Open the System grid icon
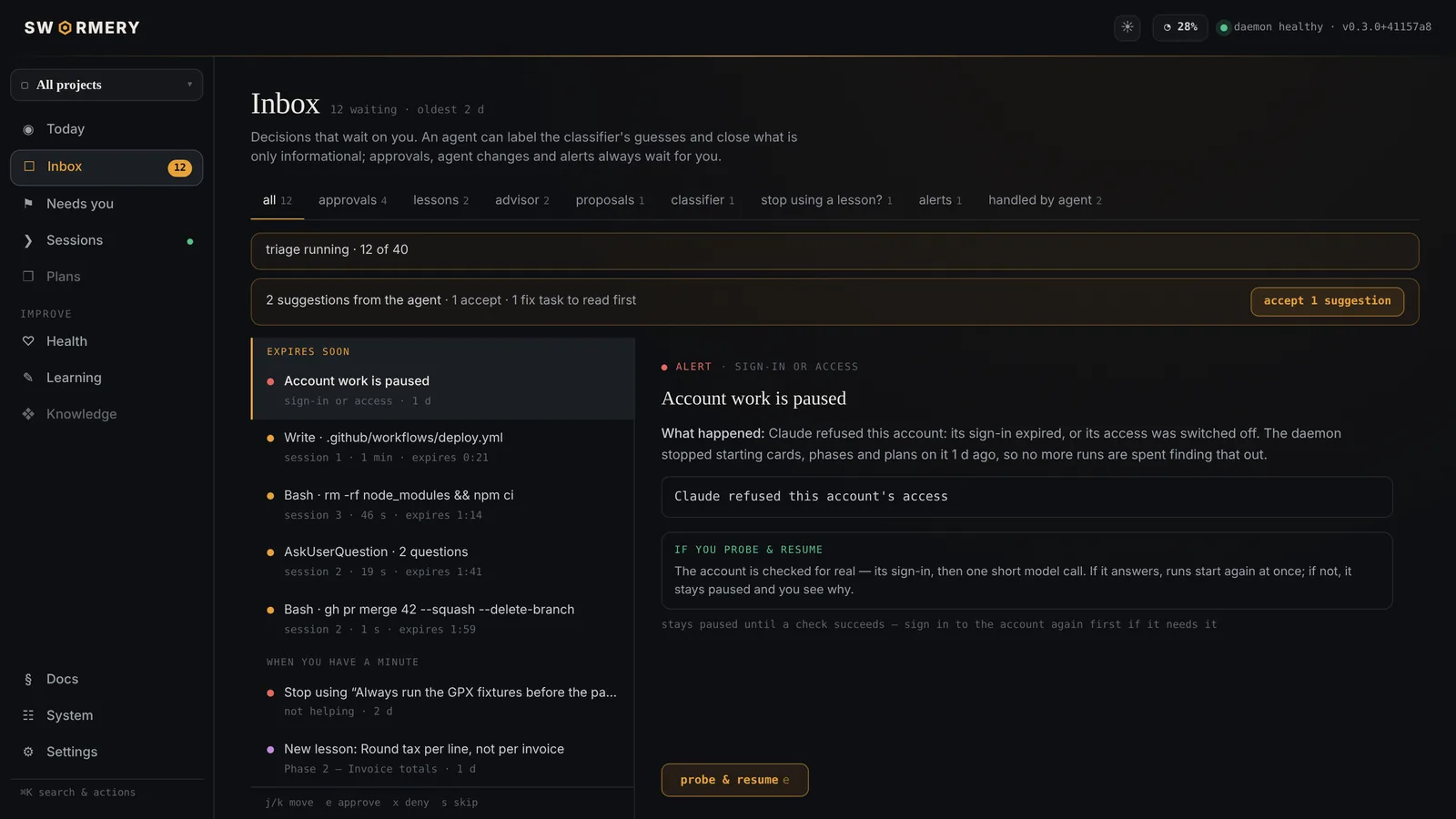The height and width of the screenshot is (819, 1456). pyautogui.click(x=28, y=715)
